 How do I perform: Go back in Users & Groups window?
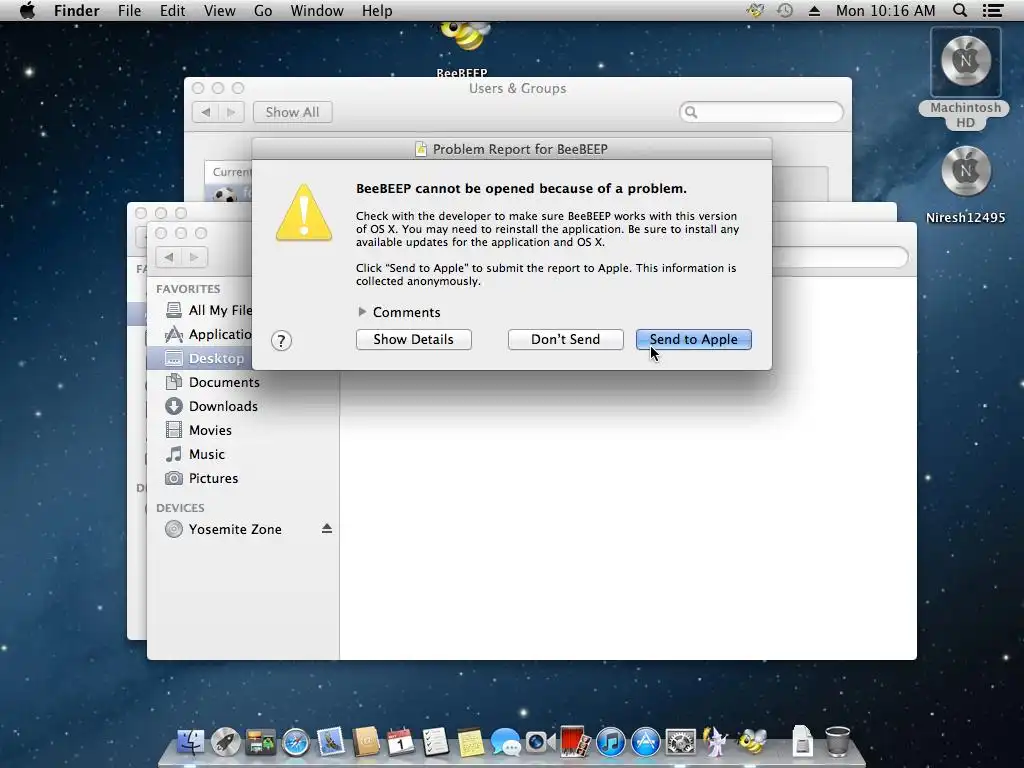click(205, 112)
